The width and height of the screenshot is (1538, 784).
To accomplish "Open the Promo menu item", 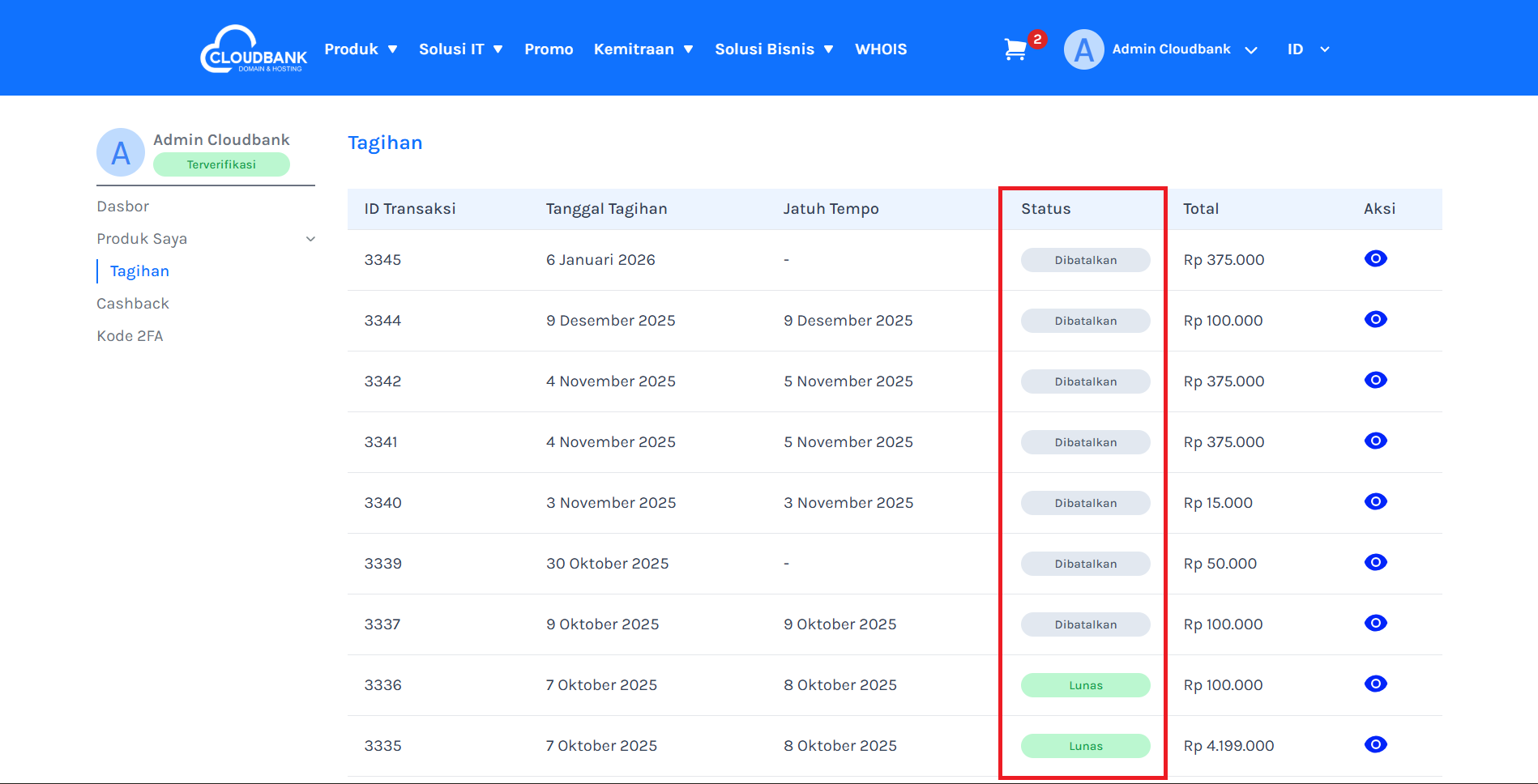I will tap(549, 49).
